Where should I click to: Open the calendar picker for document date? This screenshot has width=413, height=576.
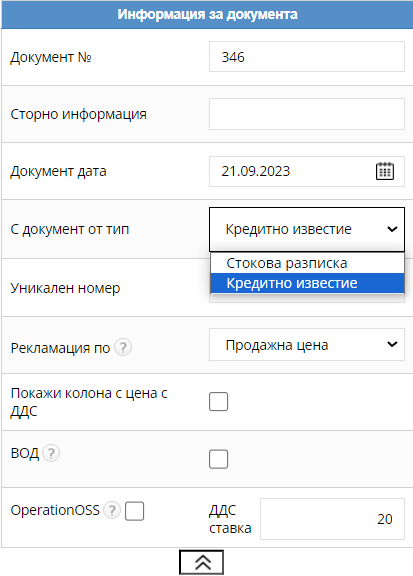[385, 171]
